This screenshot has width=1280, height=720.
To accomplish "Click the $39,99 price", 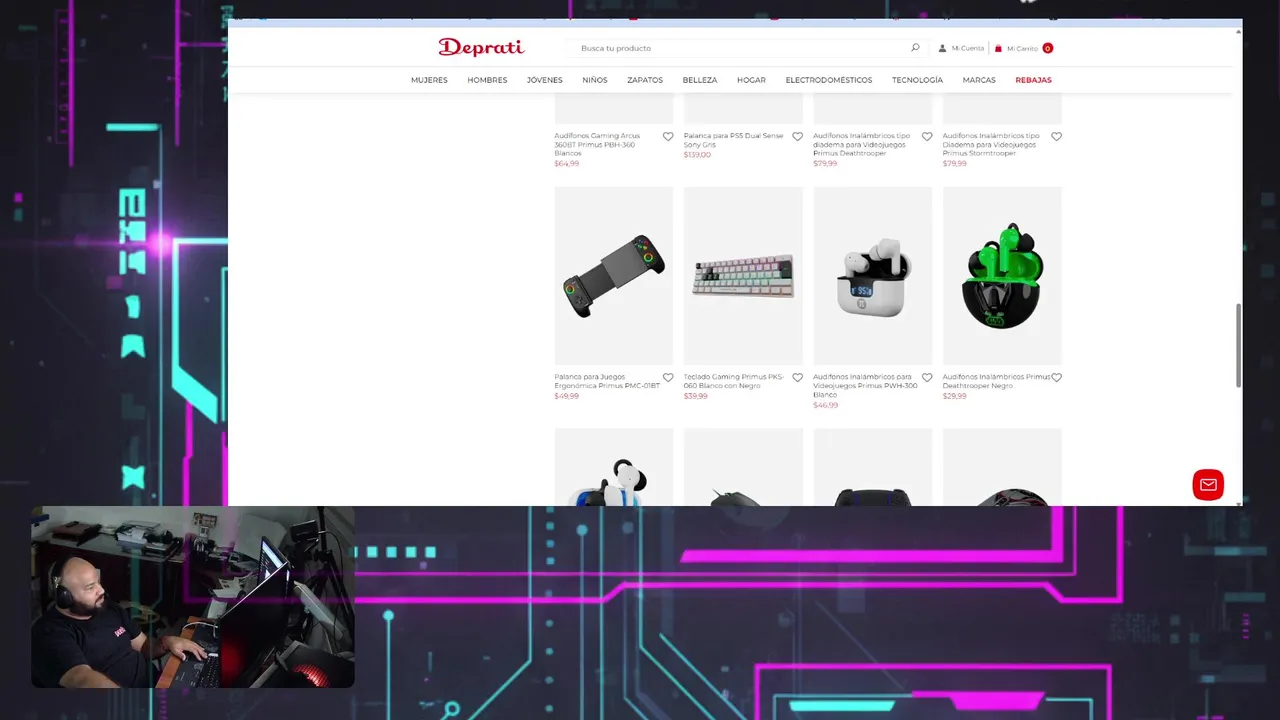I will pos(695,396).
